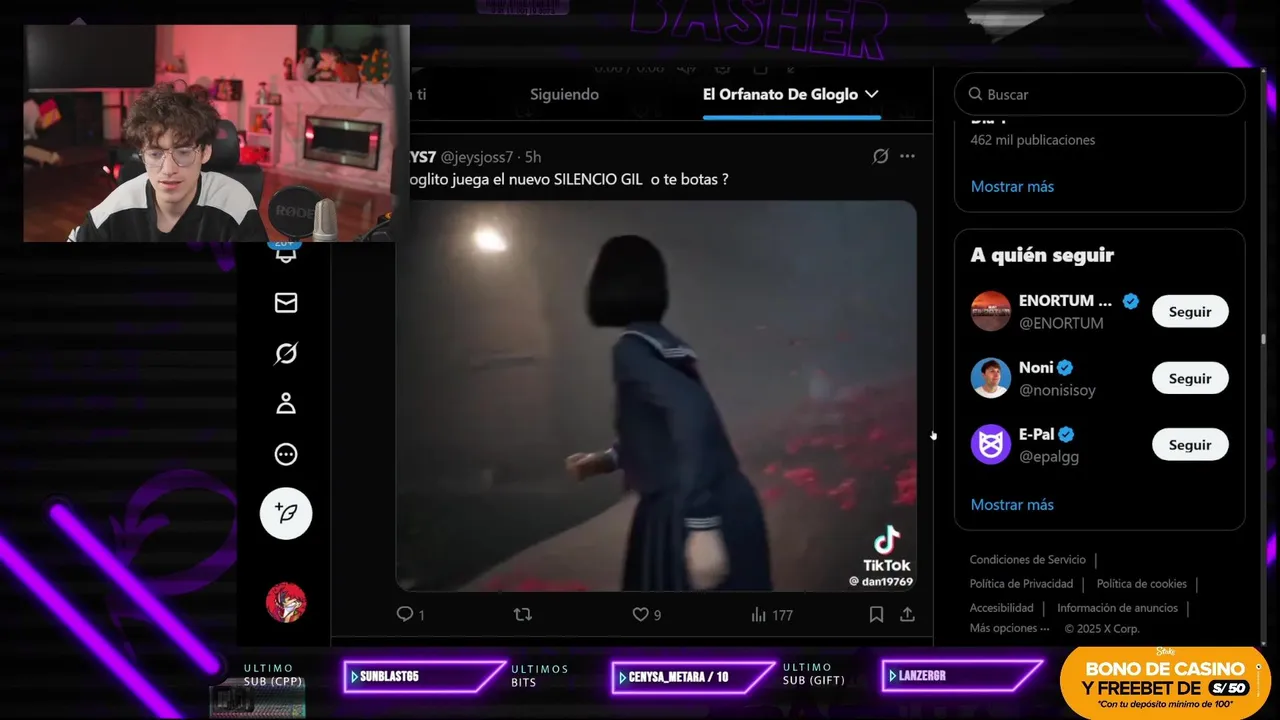Click the page scrollbar thumb on right
The height and width of the screenshot is (720, 1280).
[x=1262, y=338]
